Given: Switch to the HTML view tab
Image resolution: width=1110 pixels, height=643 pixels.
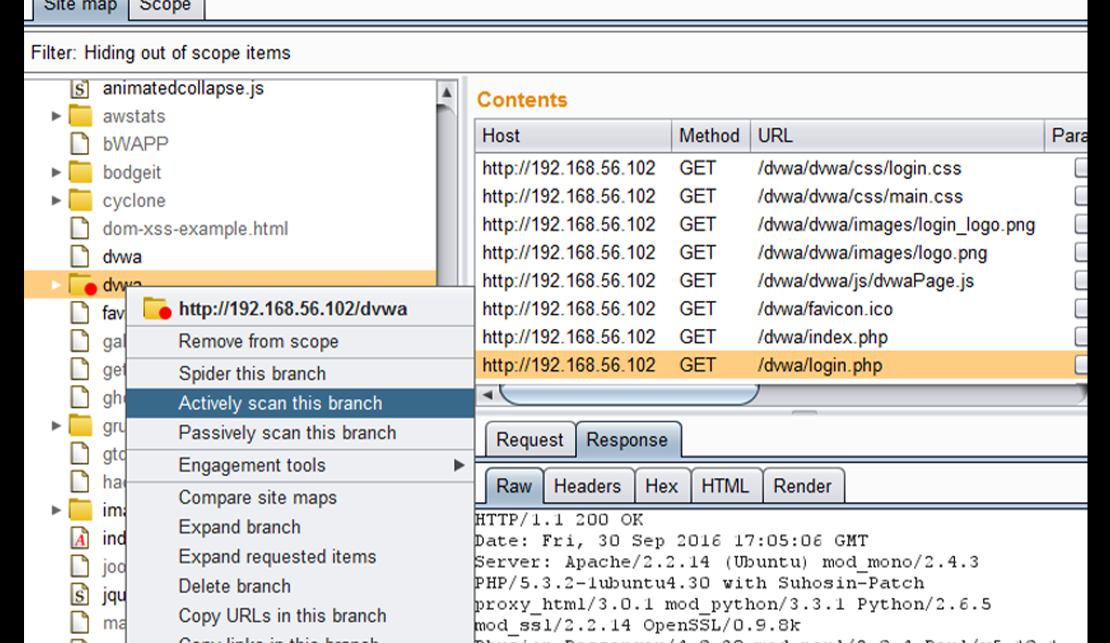Looking at the screenshot, I should tap(726, 486).
